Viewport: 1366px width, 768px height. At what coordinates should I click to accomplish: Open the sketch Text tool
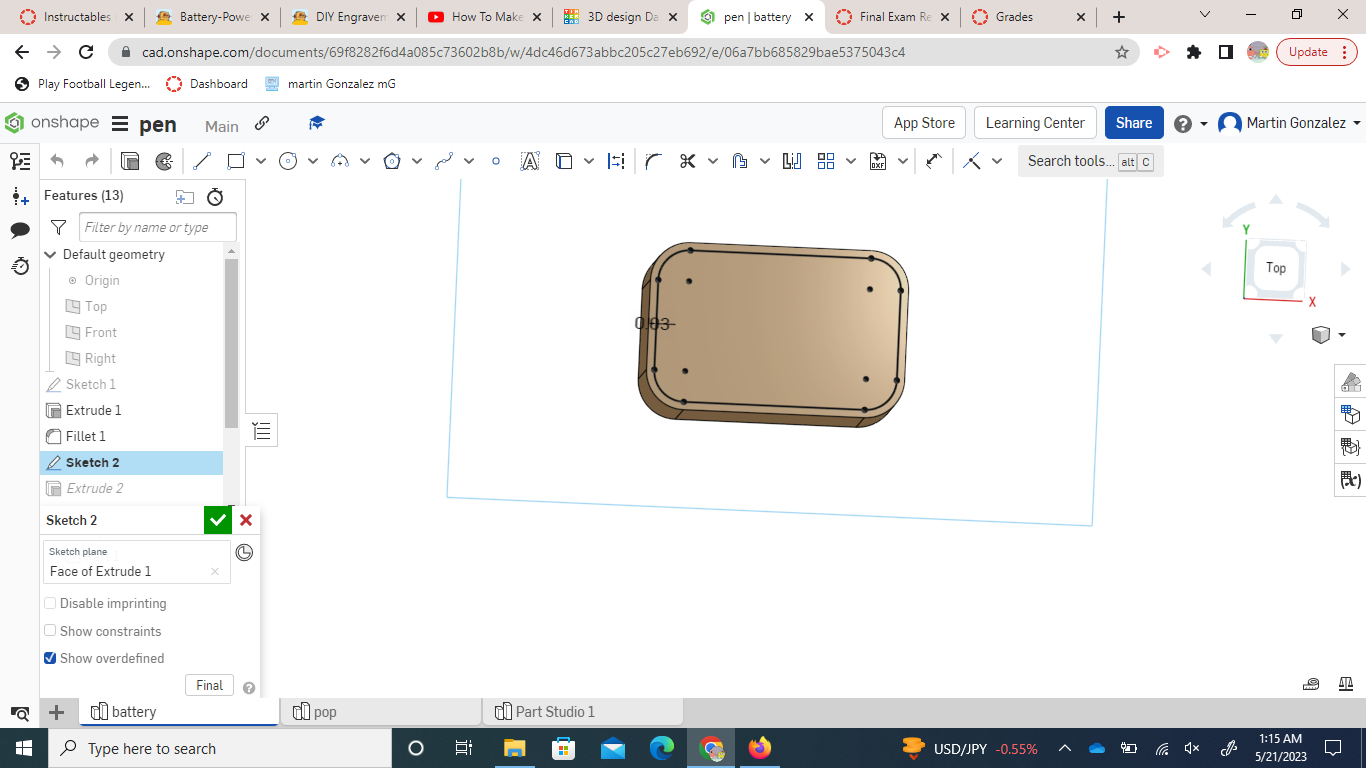(529, 160)
